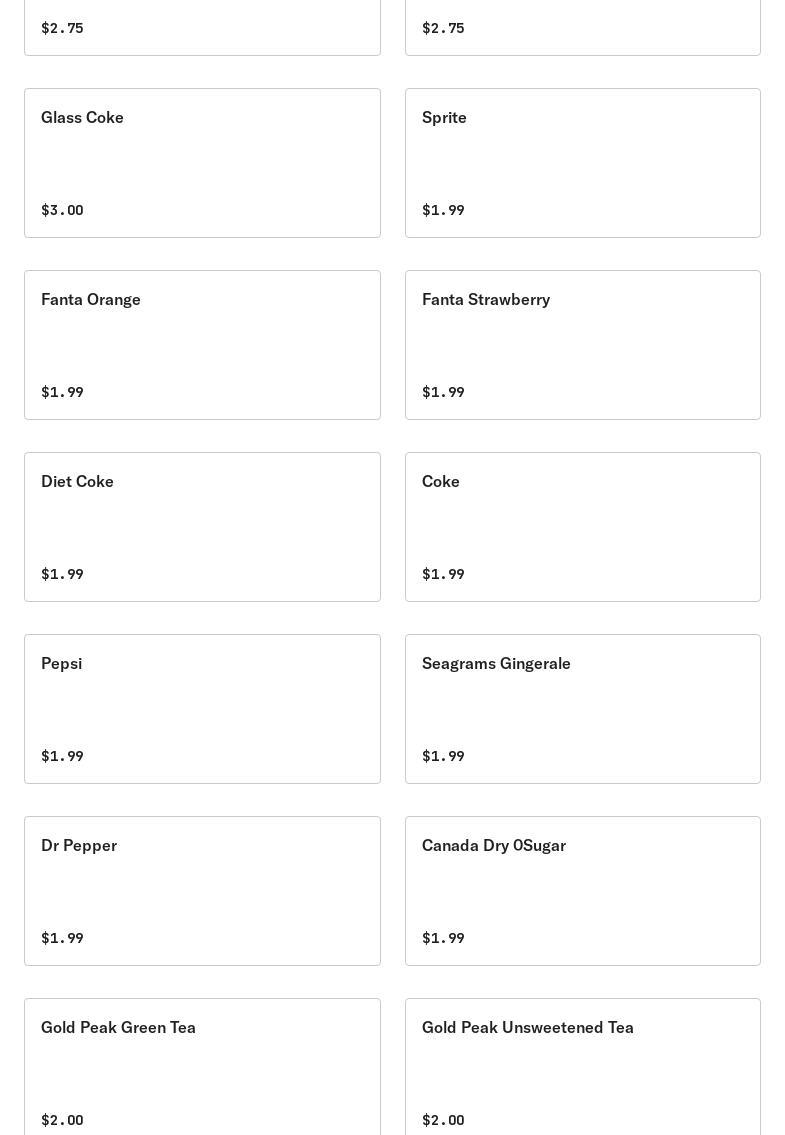Image resolution: width=785 pixels, height=1135 pixels.
Task: Add Diet Coke by clicking its card
Action: tap(202, 527)
